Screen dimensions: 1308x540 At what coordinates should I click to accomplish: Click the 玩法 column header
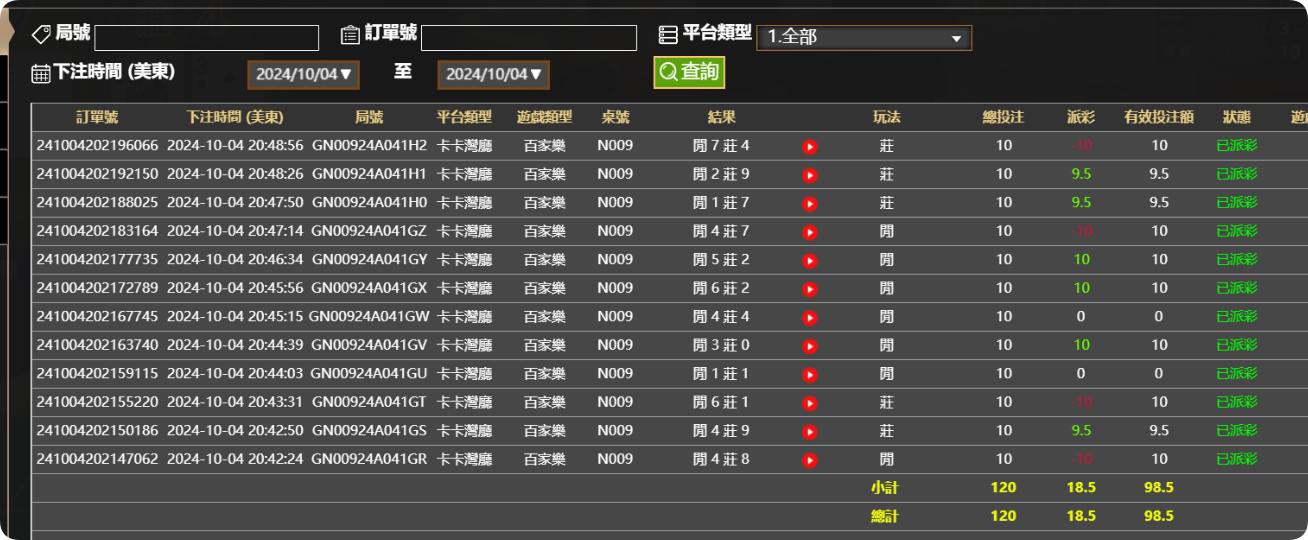(887, 117)
